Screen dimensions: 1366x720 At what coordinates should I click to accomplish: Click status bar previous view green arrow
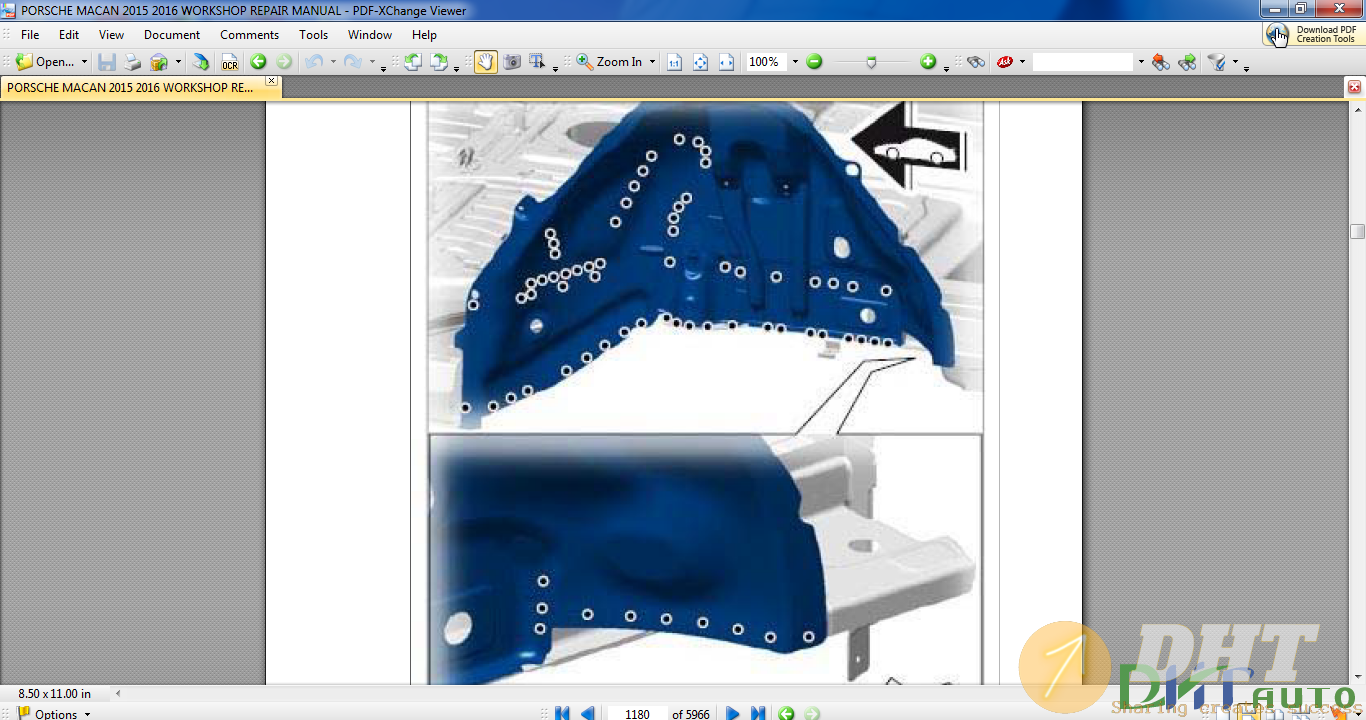point(786,713)
